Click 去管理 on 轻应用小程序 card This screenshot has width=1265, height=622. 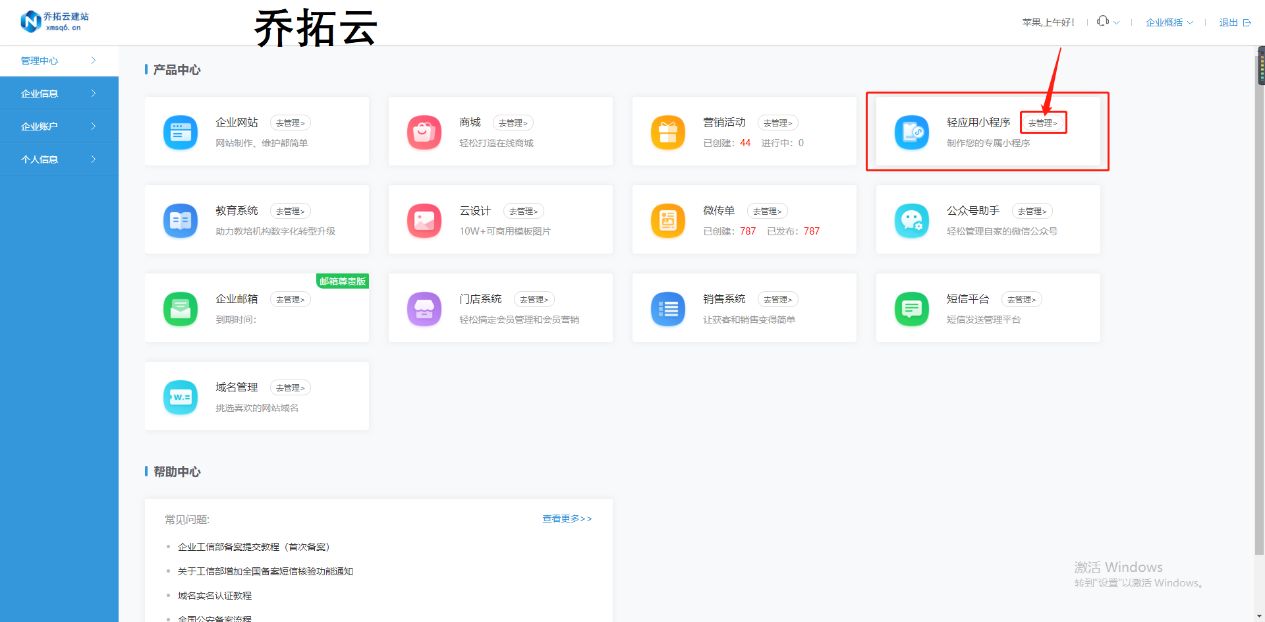[1042, 123]
